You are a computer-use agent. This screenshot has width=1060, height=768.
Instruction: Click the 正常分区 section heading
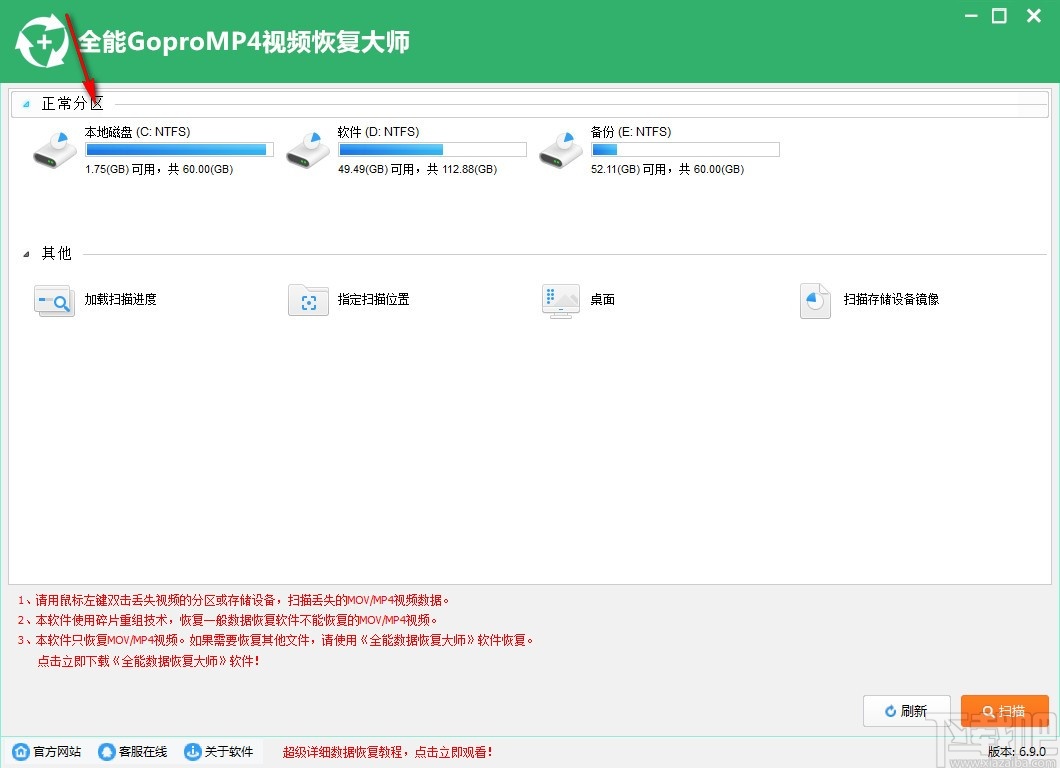tap(72, 103)
